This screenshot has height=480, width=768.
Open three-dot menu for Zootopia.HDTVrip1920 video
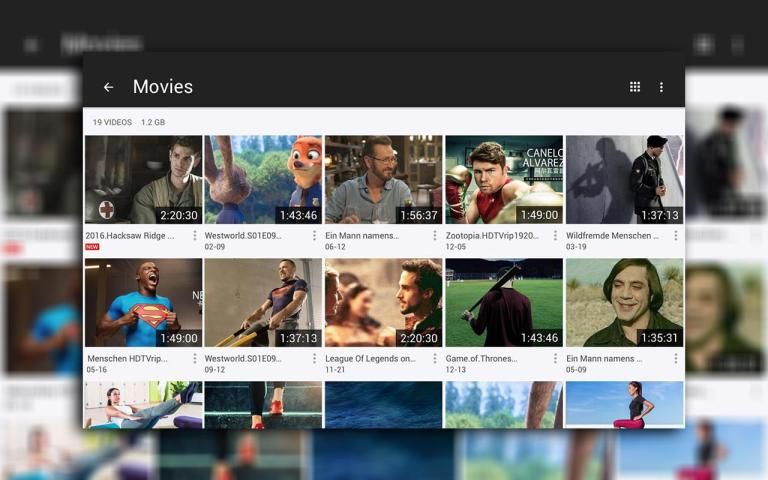click(555, 236)
